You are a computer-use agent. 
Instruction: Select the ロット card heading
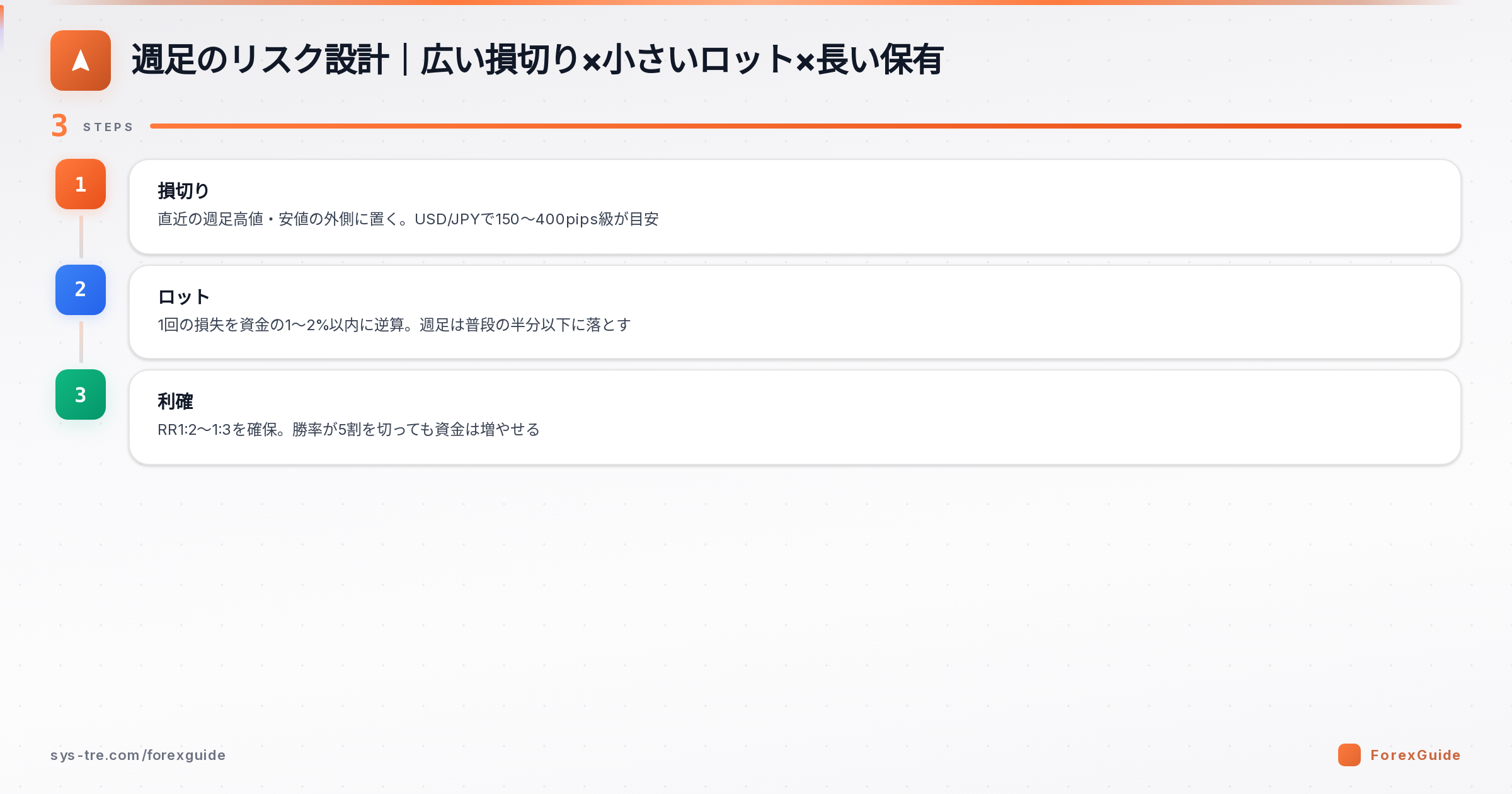[183, 297]
